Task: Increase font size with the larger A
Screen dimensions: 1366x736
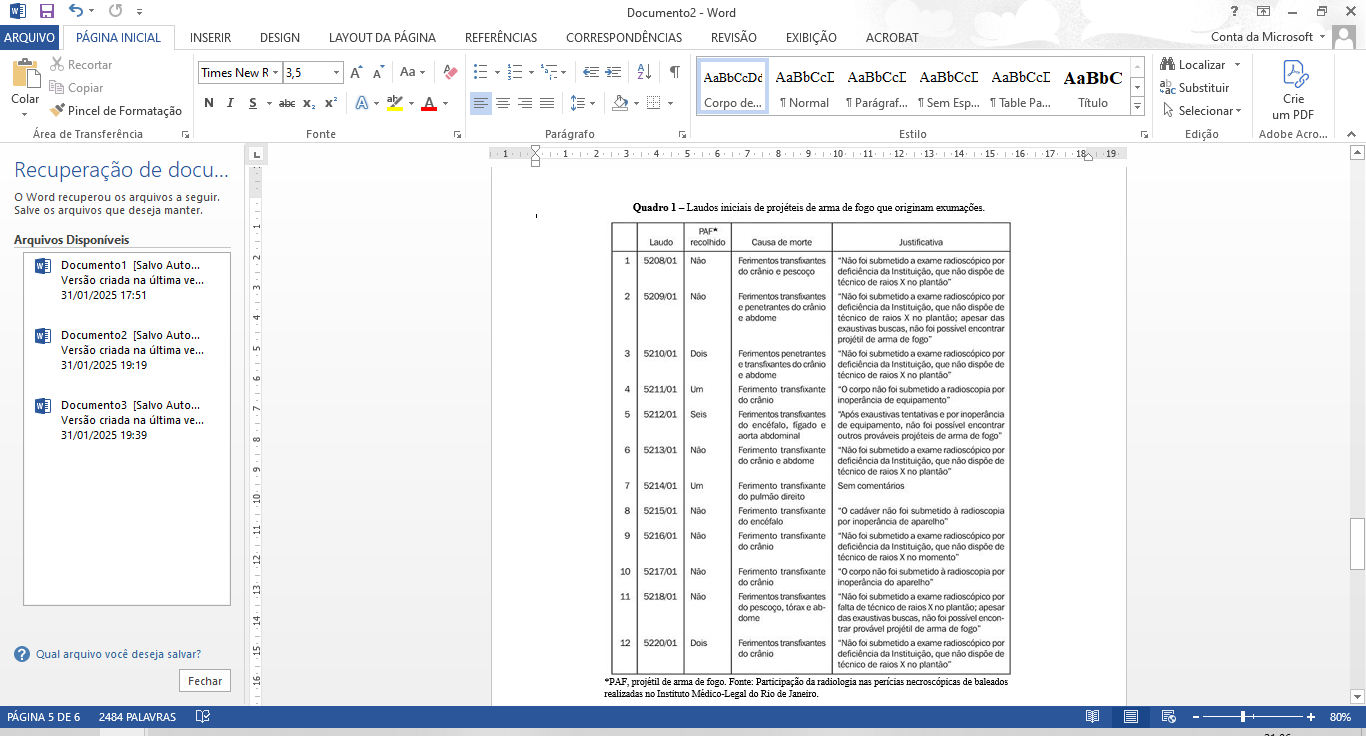Action: pyautogui.click(x=356, y=73)
